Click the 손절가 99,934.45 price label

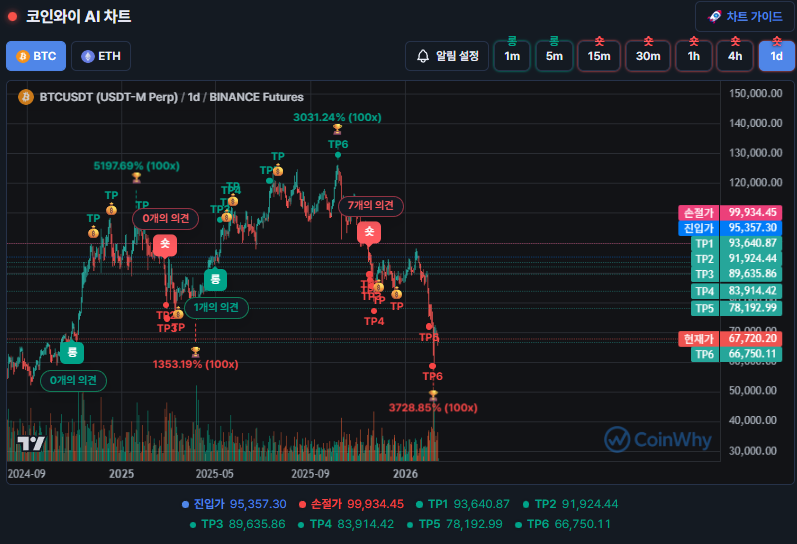click(x=729, y=212)
